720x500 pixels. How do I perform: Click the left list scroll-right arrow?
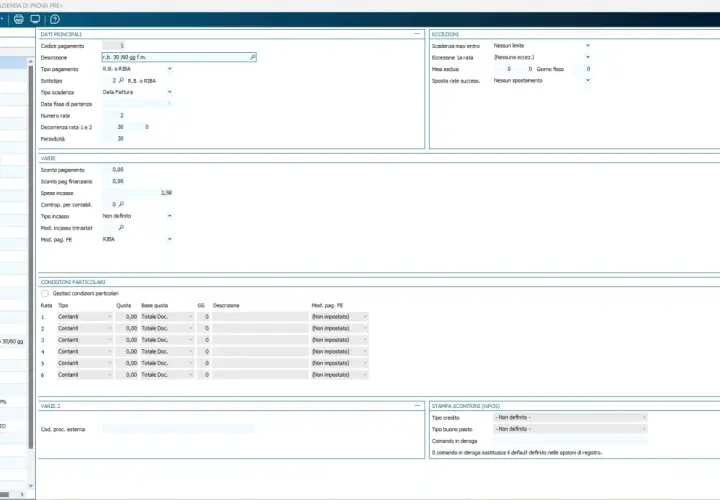pyautogui.click(x=22, y=494)
